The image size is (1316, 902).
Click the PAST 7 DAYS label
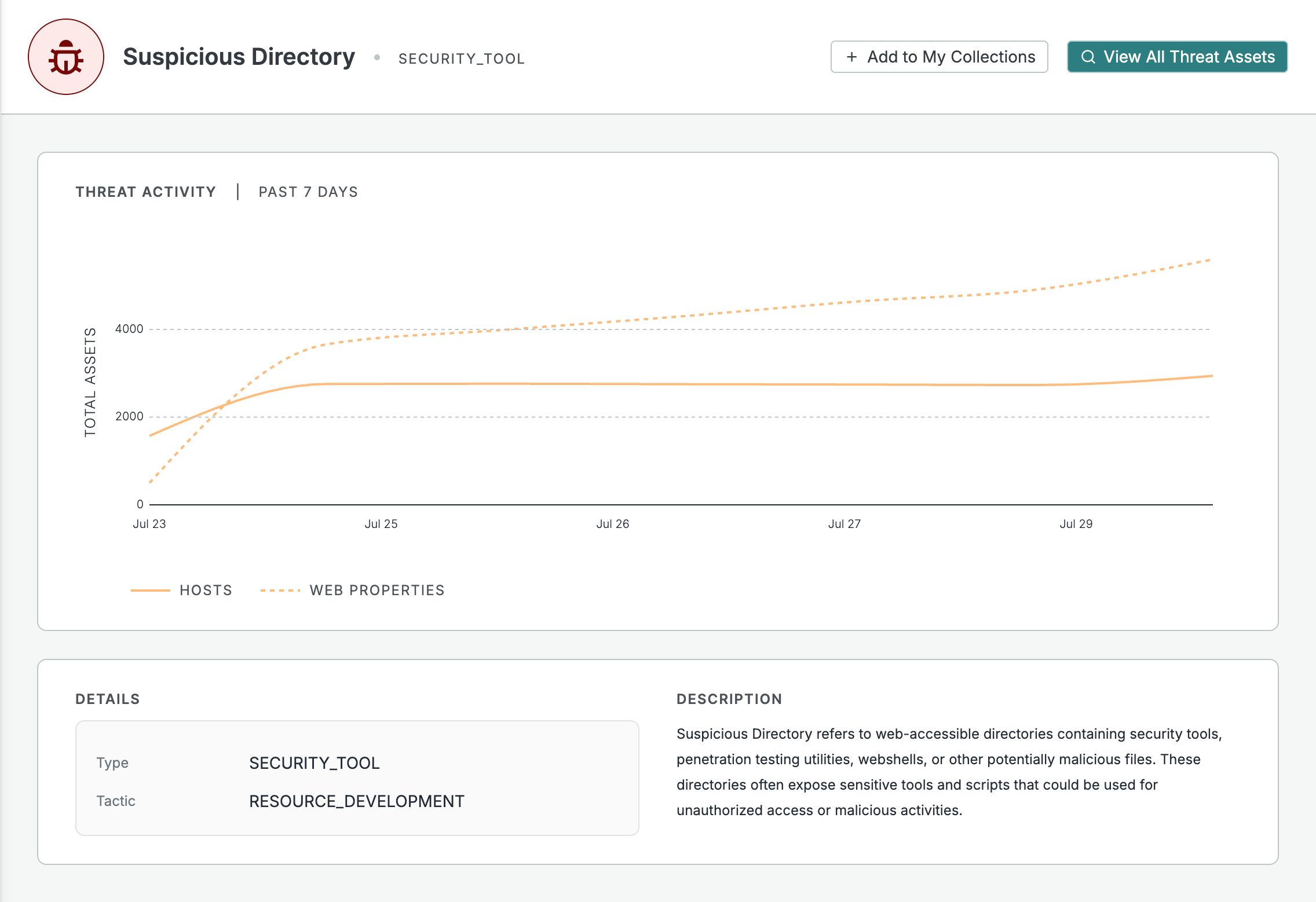click(x=308, y=192)
